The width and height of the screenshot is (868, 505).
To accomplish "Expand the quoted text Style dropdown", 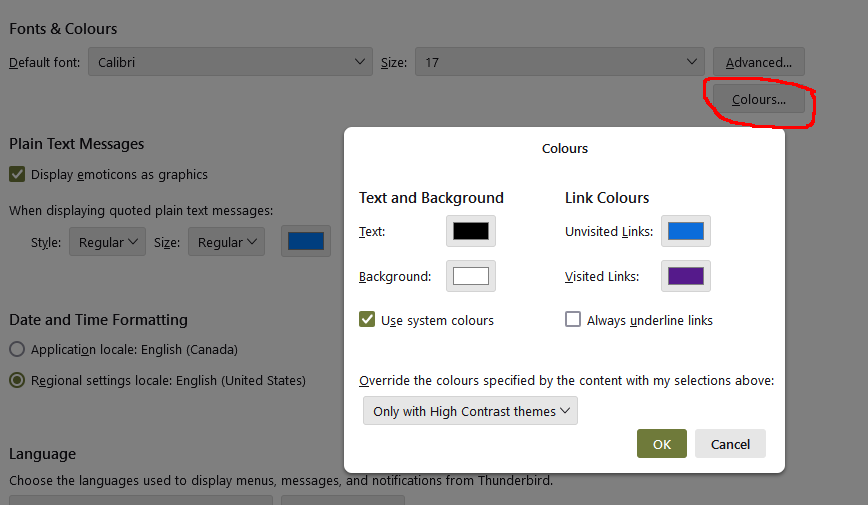I will click(x=107, y=242).
